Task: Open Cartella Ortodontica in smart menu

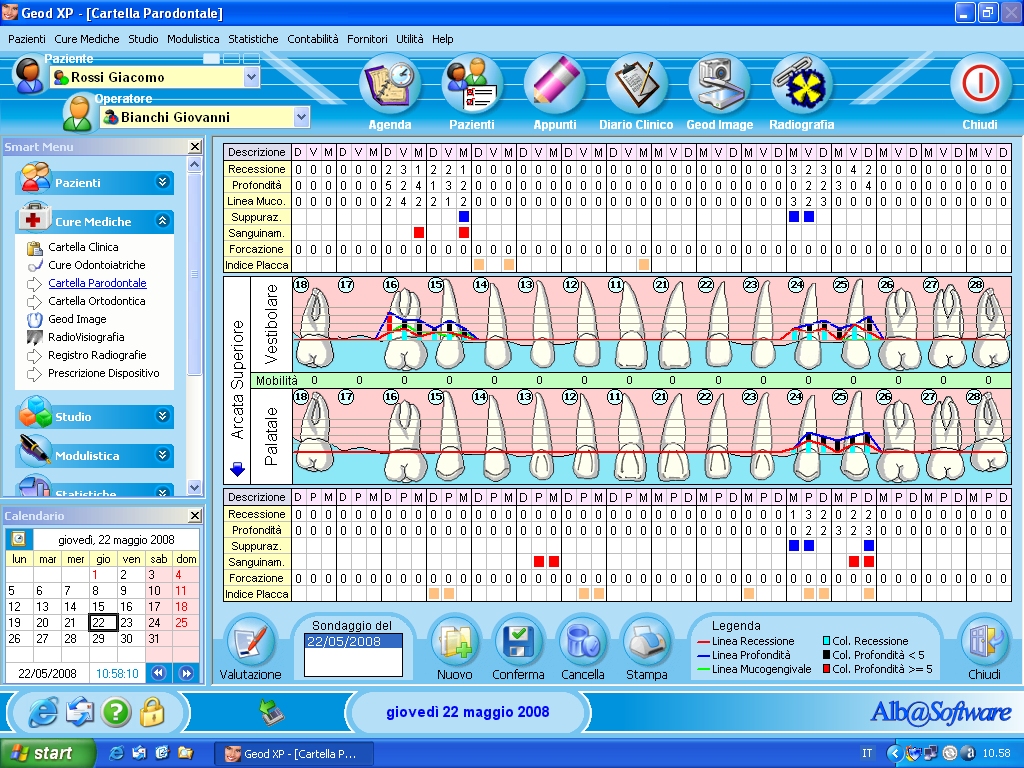Action: click(x=97, y=301)
